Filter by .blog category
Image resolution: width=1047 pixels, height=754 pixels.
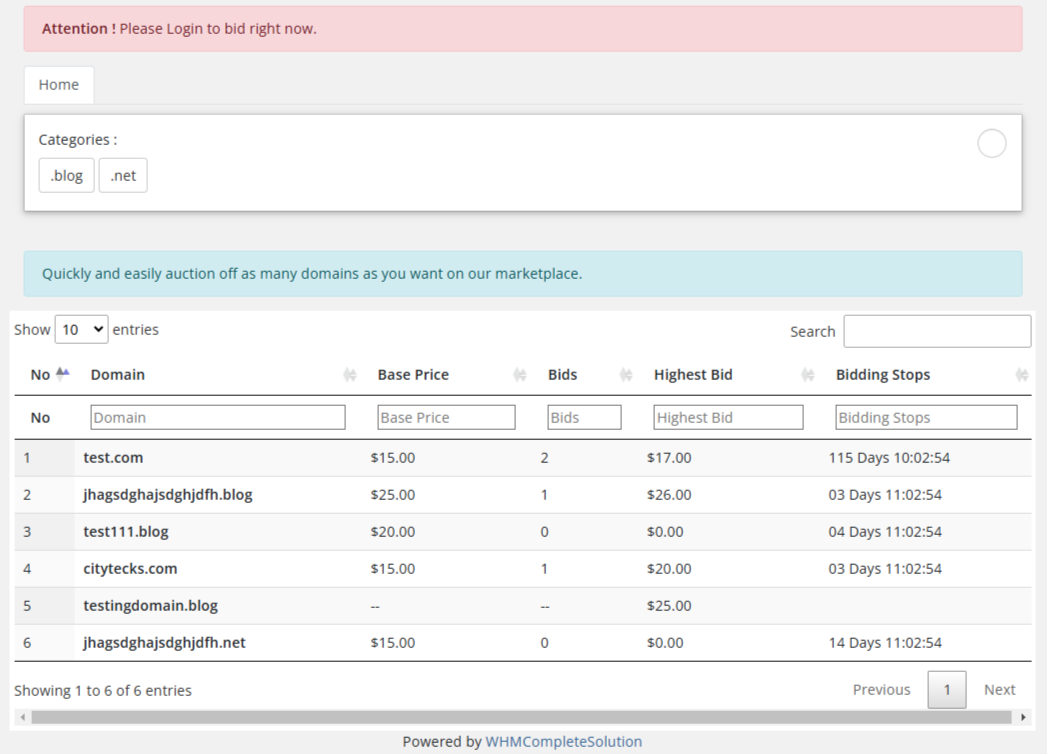(67, 176)
